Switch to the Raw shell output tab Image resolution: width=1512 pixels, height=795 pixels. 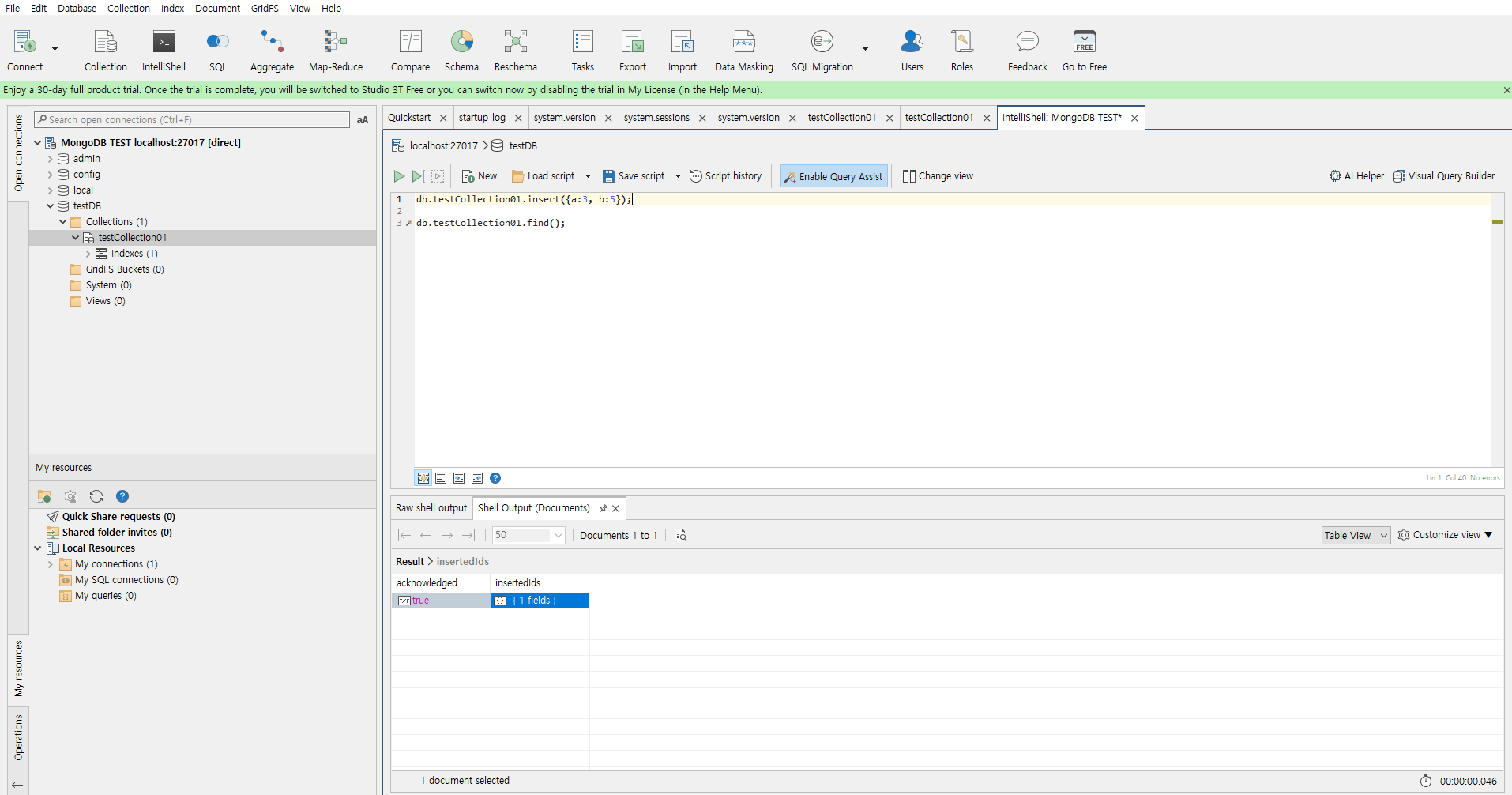point(431,508)
